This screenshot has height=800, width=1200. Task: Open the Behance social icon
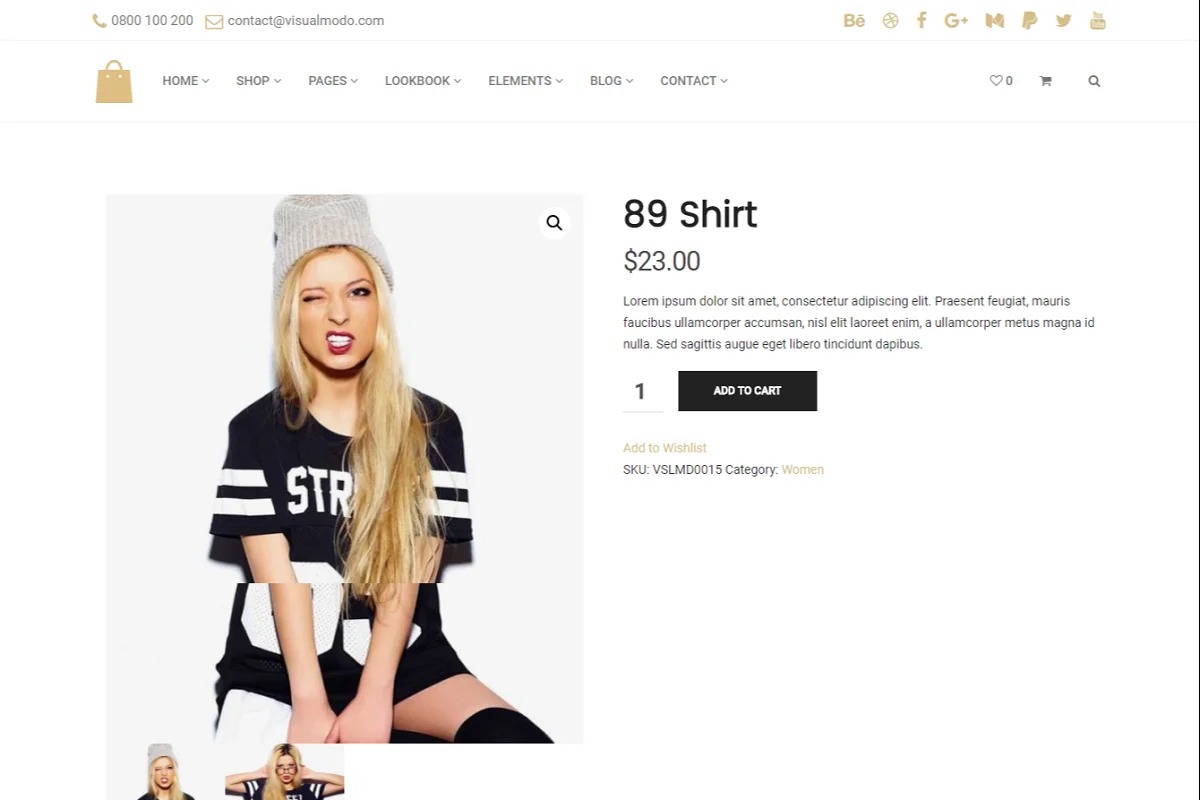pyautogui.click(x=854, y=20)
